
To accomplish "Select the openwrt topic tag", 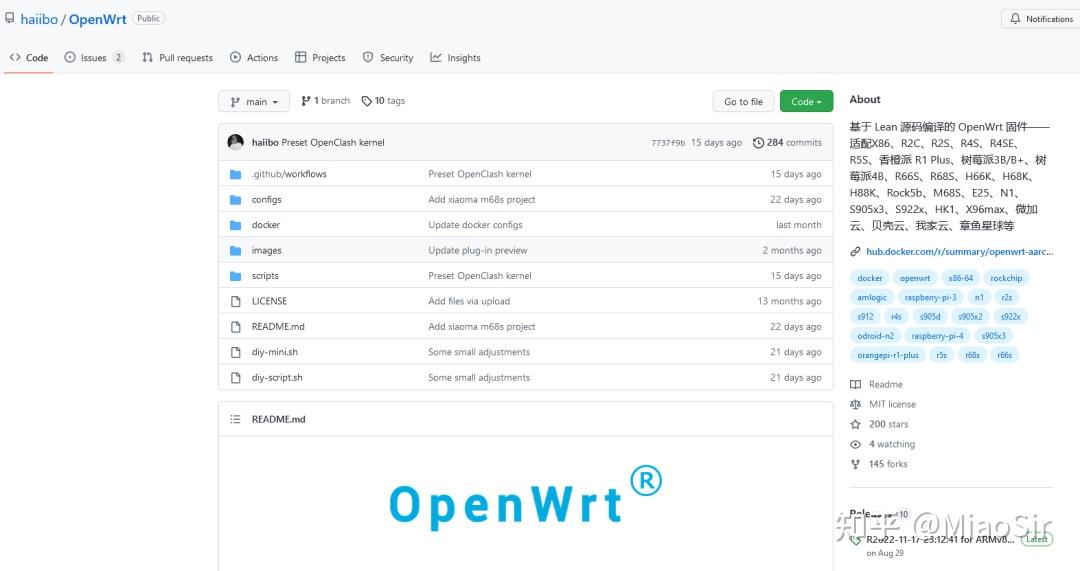I will click(915, 278).
